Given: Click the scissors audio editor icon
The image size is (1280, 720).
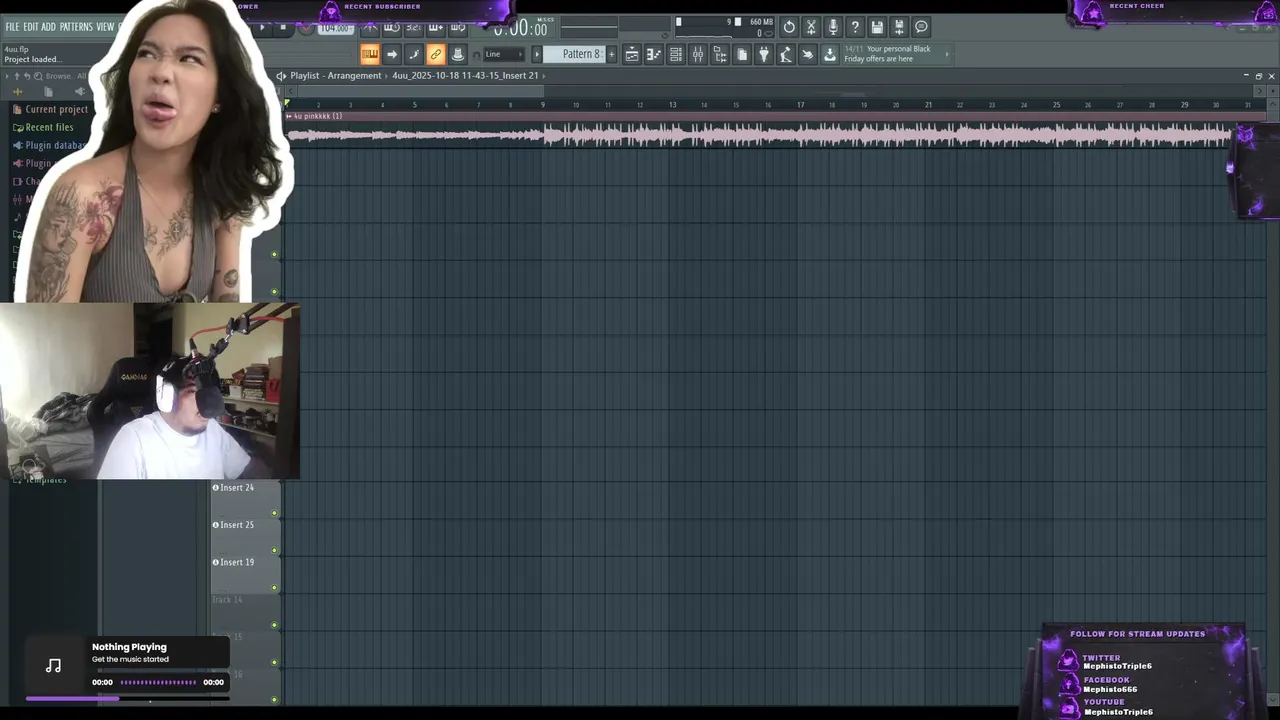Looking at the screenshot, I should (811, 27).
